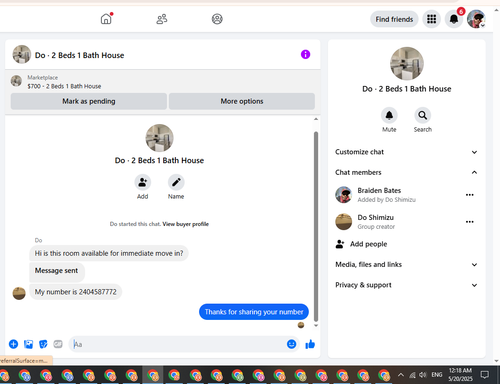Click Braiden Bates member name
Viewport: 500px width, 384px height.
click(x=379, y=191)
